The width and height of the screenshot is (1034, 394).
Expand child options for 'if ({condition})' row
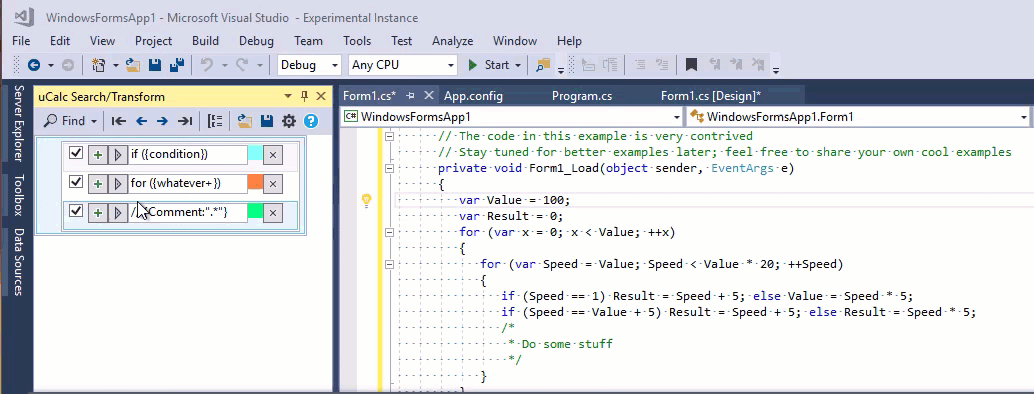[x=117, y=154]
